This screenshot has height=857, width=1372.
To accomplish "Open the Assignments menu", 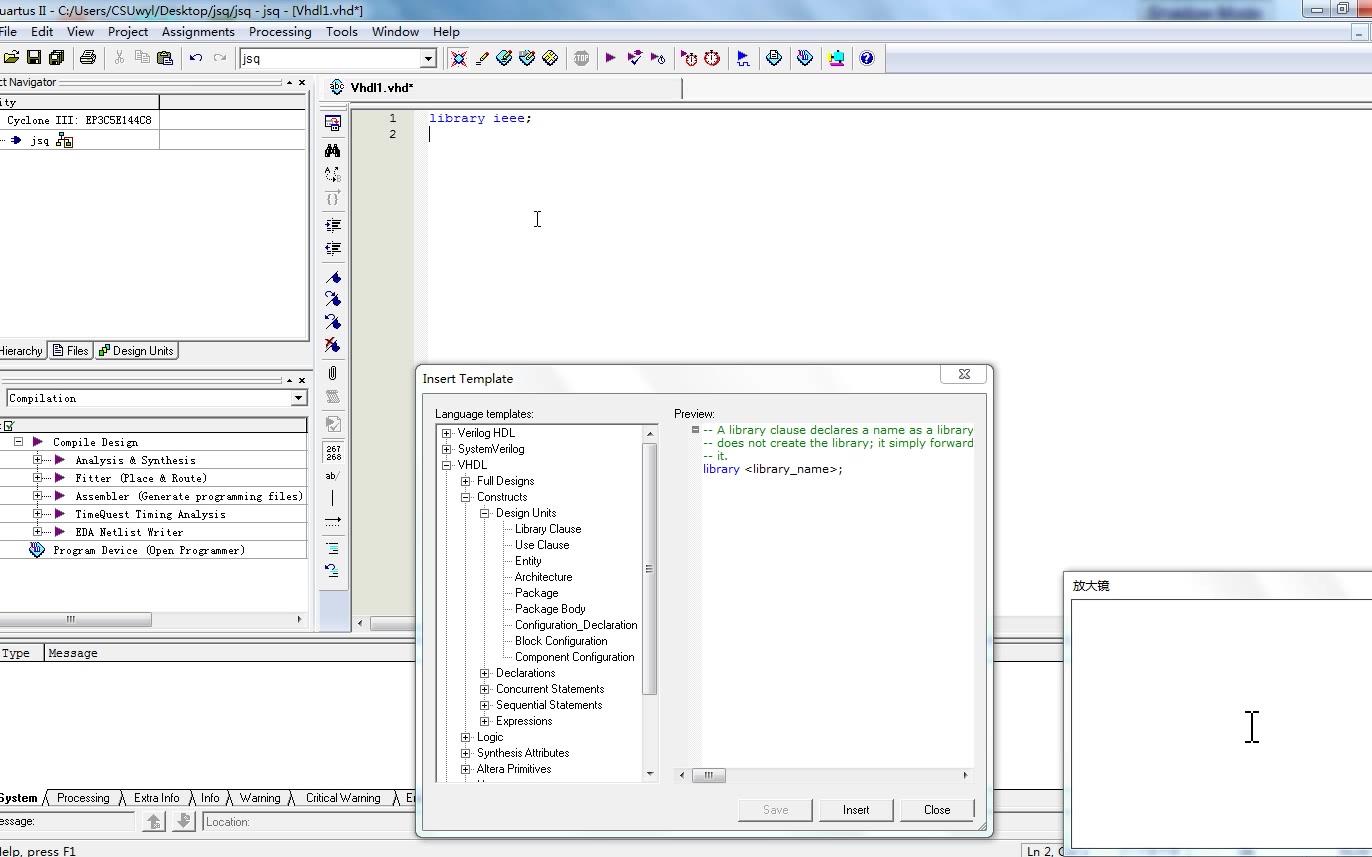I will pyautogui.click(x=198, y=31).
